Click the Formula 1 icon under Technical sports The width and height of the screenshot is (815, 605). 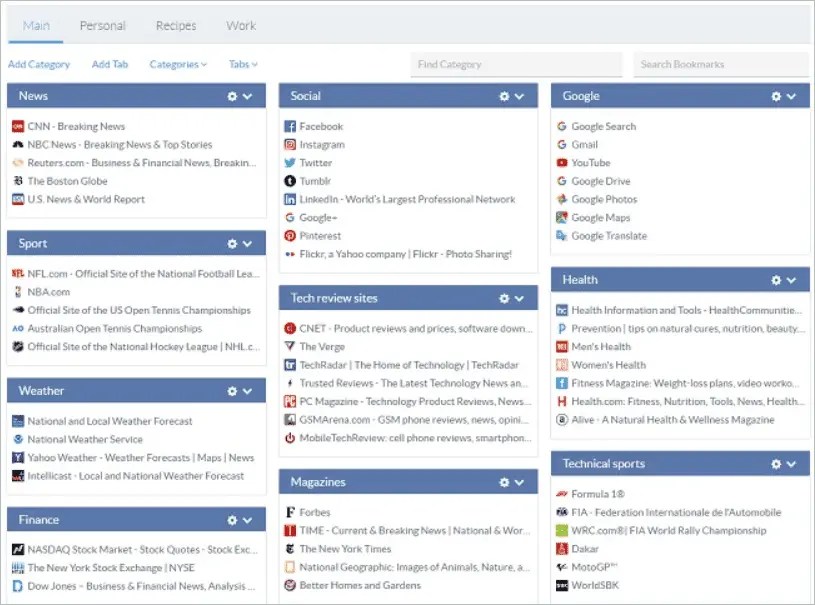click(561, 493)
